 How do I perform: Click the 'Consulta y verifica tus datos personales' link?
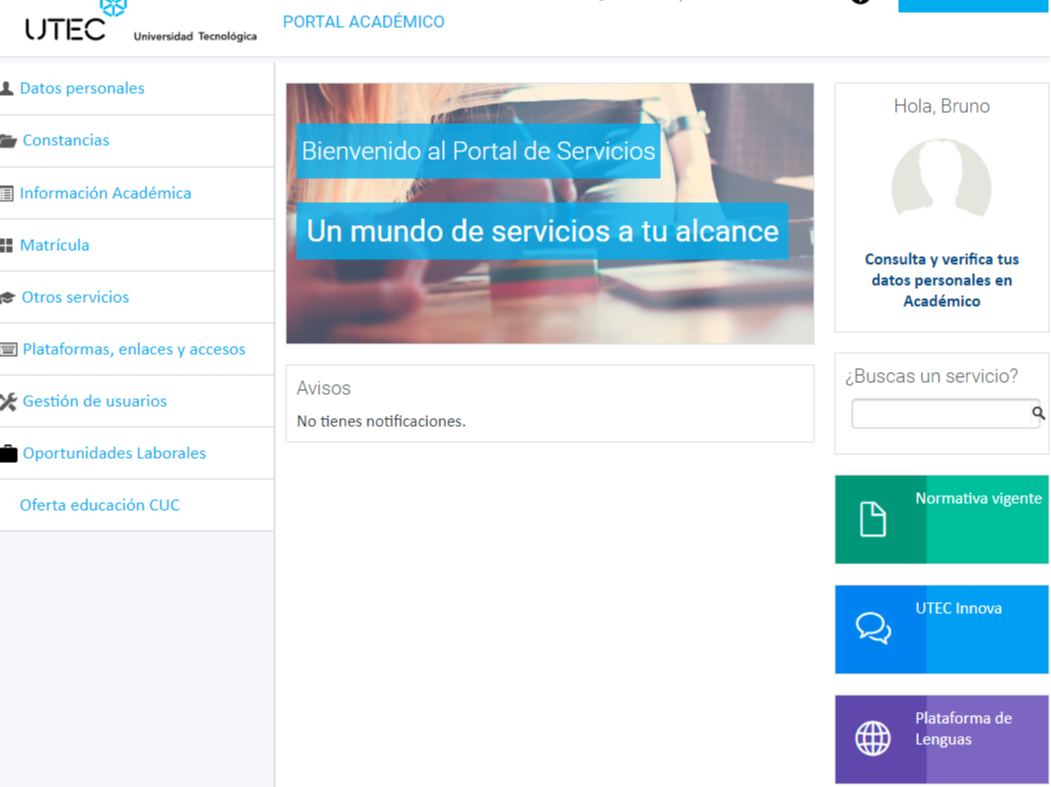941,280
